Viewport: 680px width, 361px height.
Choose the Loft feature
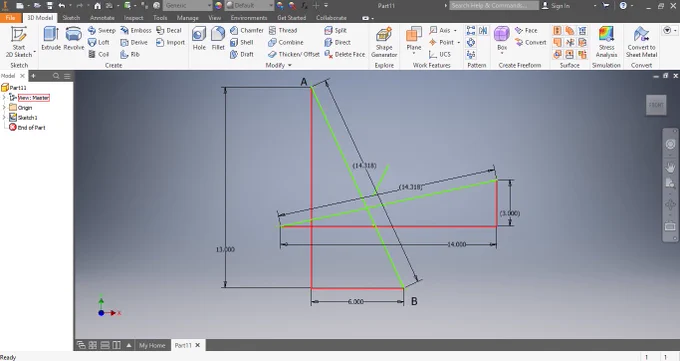pyautogui.click(x=99, y=42)
